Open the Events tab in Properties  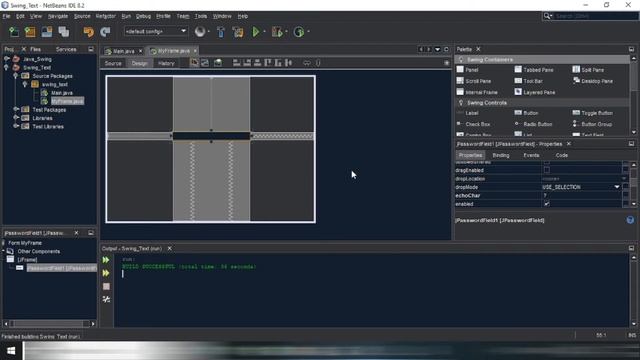(x=531, y=155)
